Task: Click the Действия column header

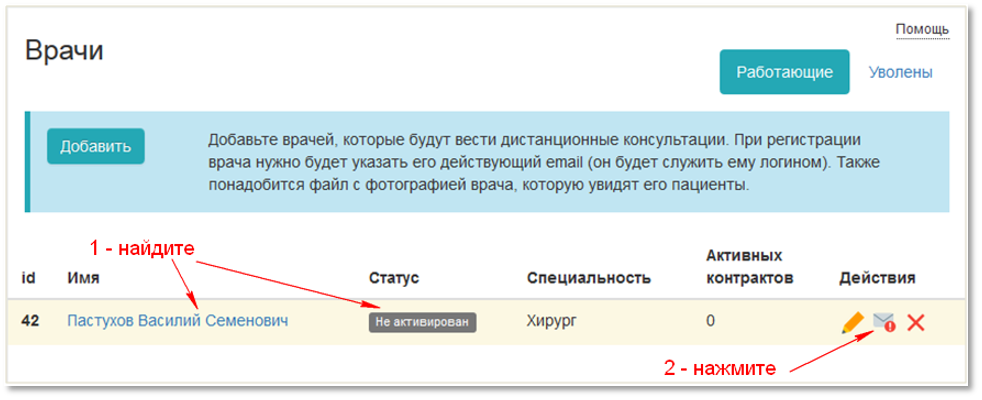Action: pyautogui.click(x=877, y=277)
